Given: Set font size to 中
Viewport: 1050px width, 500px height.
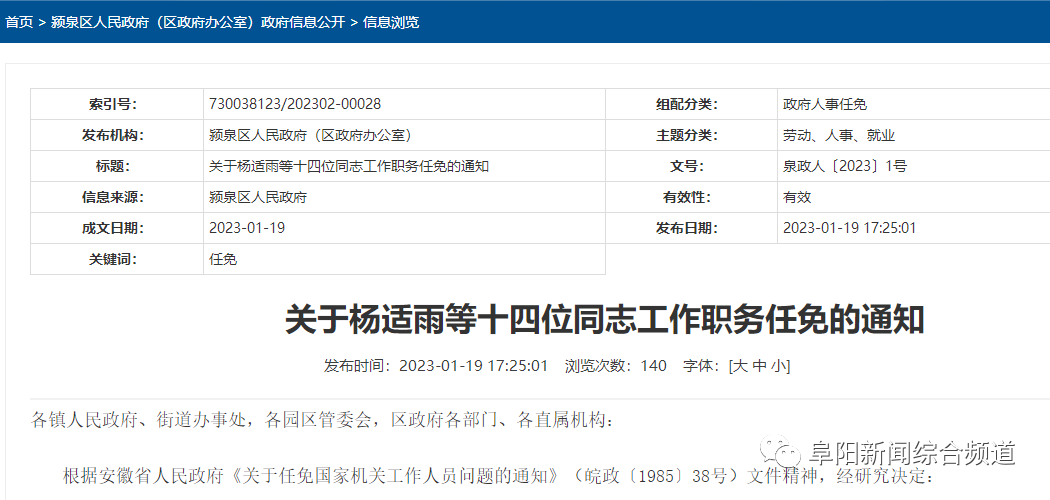Looking at the screenshot, I should click(x=759, y=365).
